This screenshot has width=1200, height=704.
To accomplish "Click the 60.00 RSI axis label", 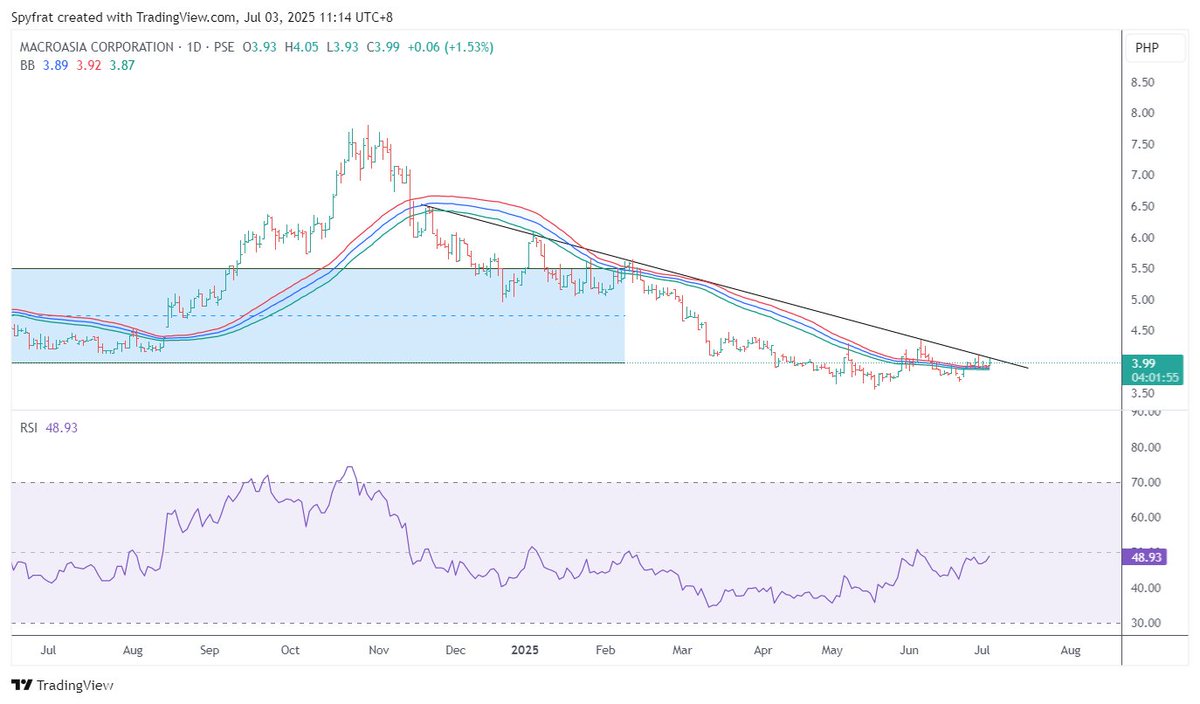I will [1148, 518].
